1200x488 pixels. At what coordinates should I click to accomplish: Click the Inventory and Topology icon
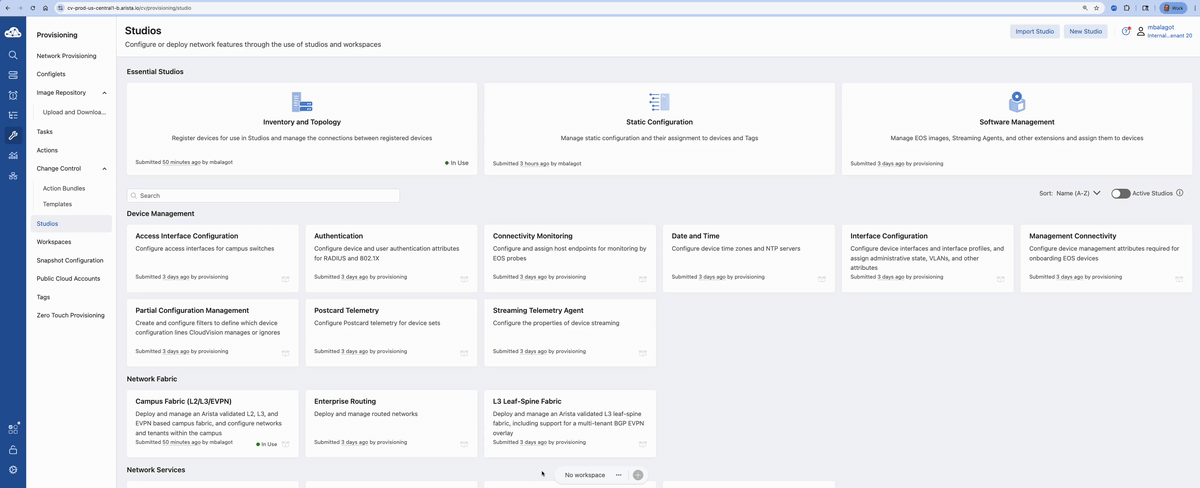(301, 102)
